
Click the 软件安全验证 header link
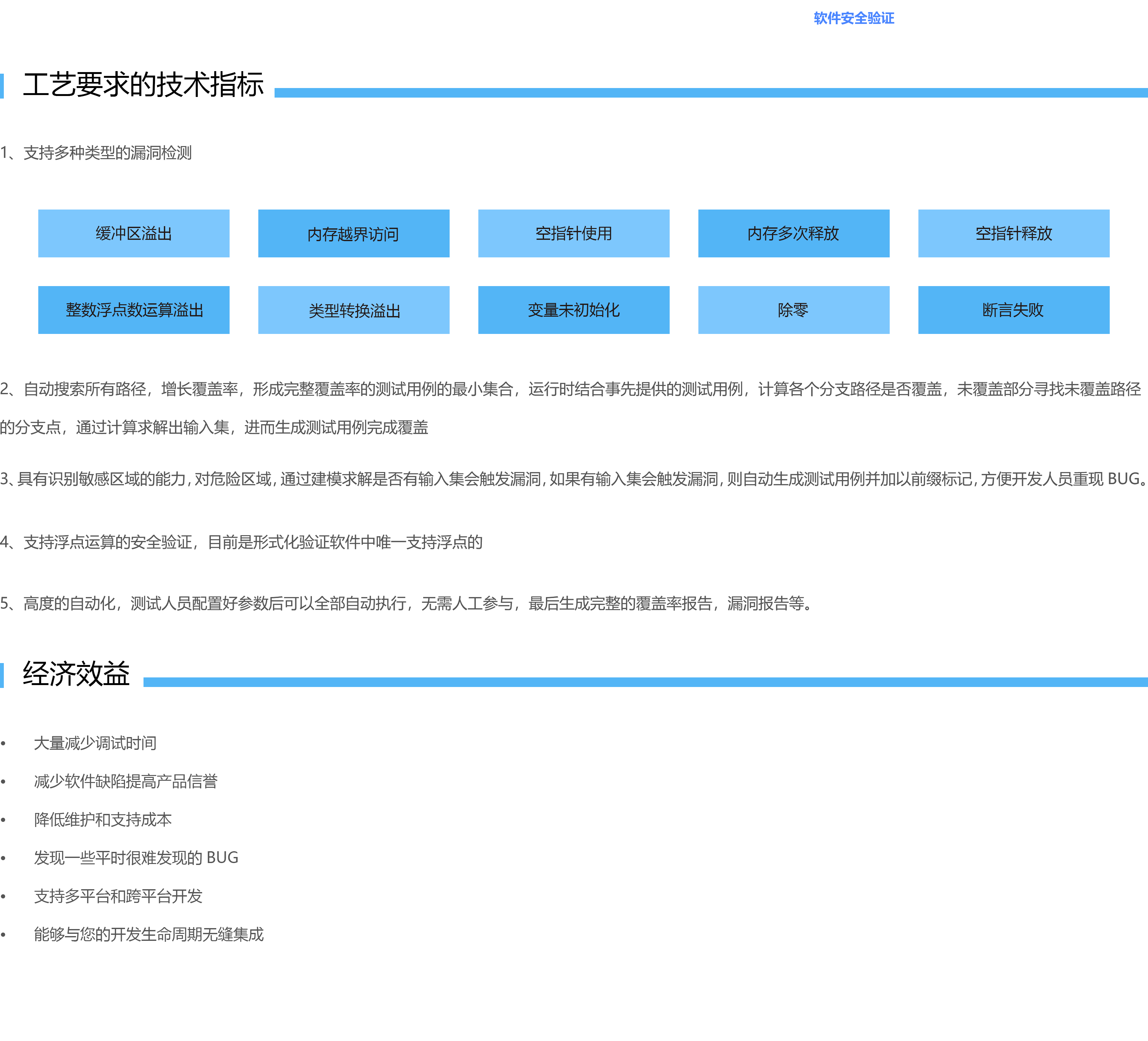click(x=853, y=18)
